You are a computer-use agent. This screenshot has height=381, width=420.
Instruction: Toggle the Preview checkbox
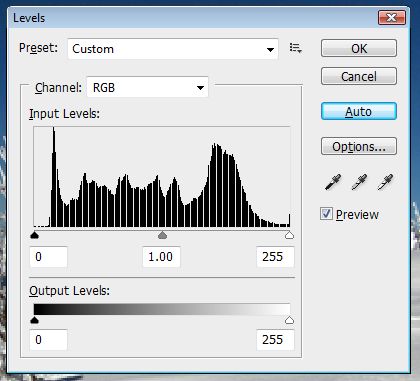[326, 214]
